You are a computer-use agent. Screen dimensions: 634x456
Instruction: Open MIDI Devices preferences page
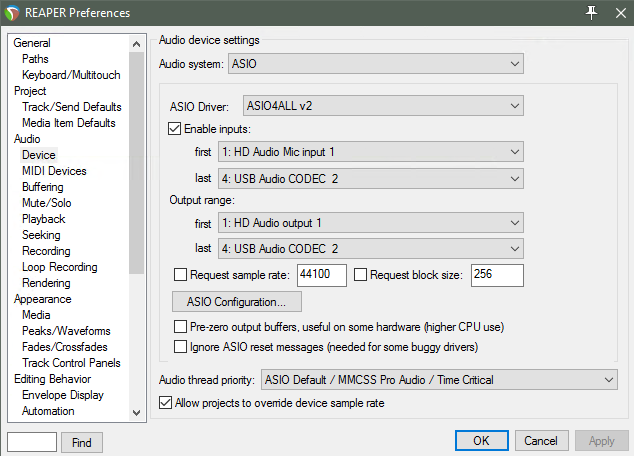coord(54,171)
